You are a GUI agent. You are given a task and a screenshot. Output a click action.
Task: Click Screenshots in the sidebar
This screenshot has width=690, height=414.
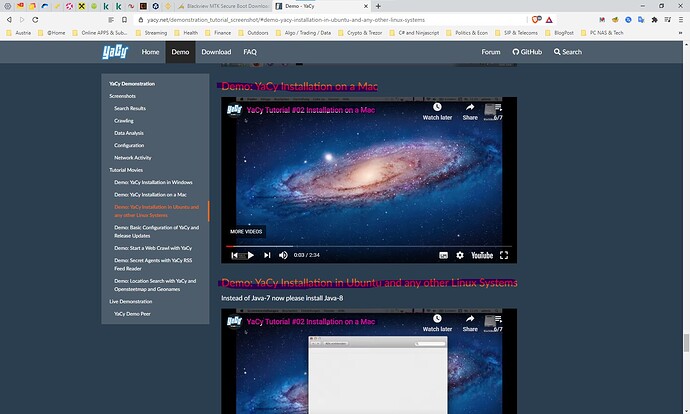tap(122, 96)
